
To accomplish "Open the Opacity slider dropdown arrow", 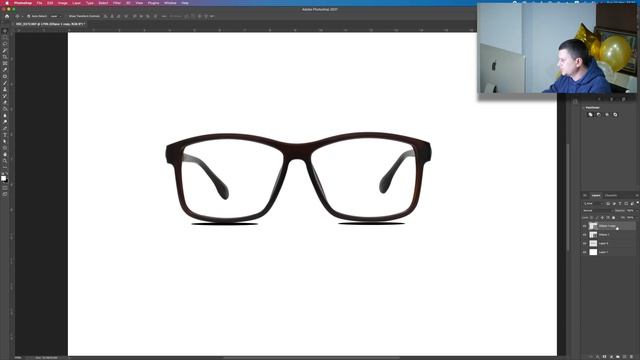I will [636, 211].
